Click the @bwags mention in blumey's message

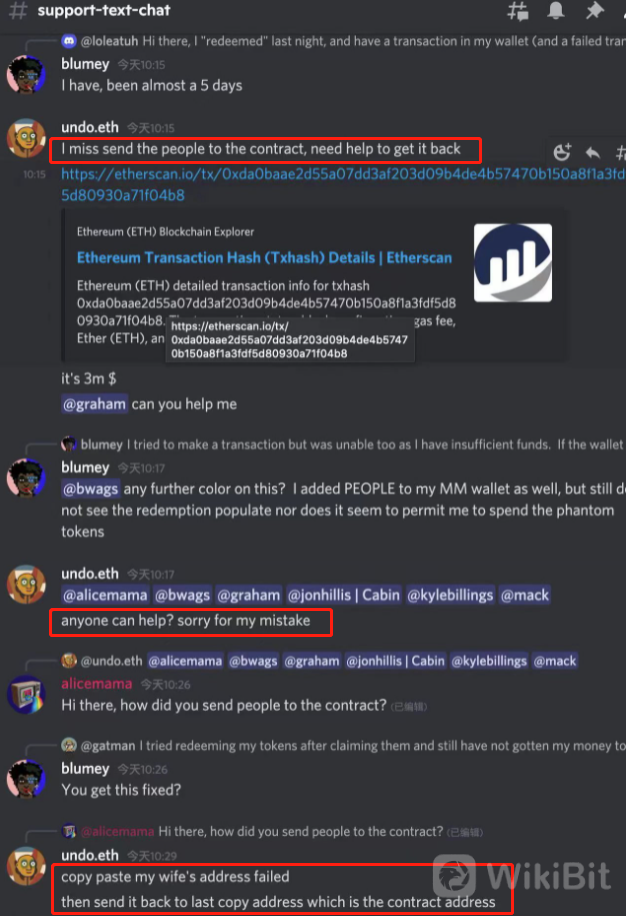(x=91, y=489)
